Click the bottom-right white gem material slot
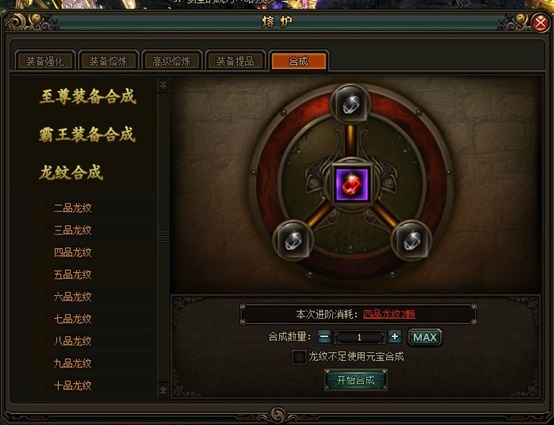The image size is (554, 425). (411, 240)
